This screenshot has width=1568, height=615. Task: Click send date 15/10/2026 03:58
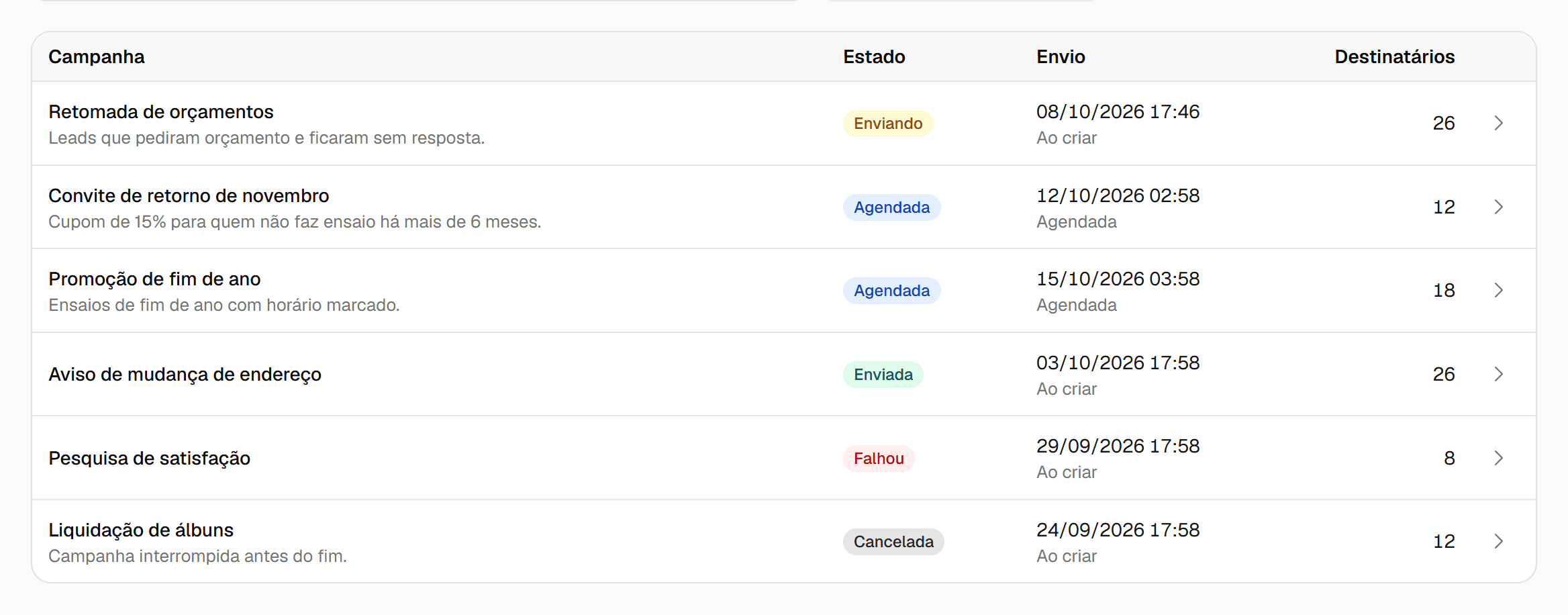click(1118, 279)
